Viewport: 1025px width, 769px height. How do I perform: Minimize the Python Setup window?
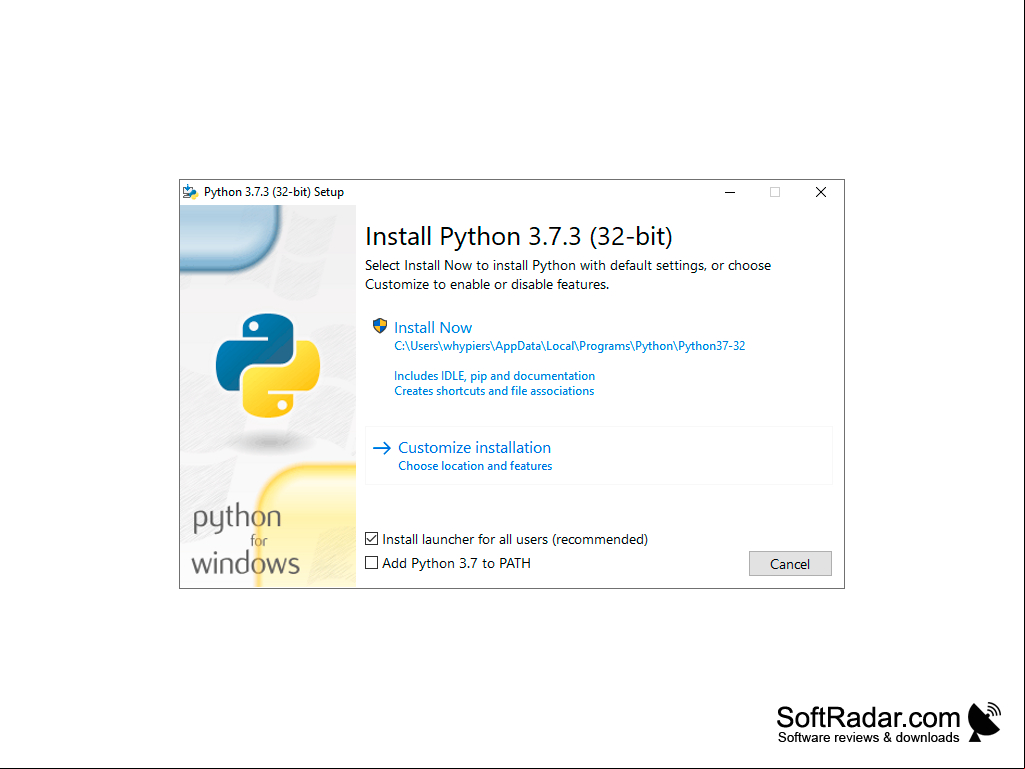[x=730, y=192]
